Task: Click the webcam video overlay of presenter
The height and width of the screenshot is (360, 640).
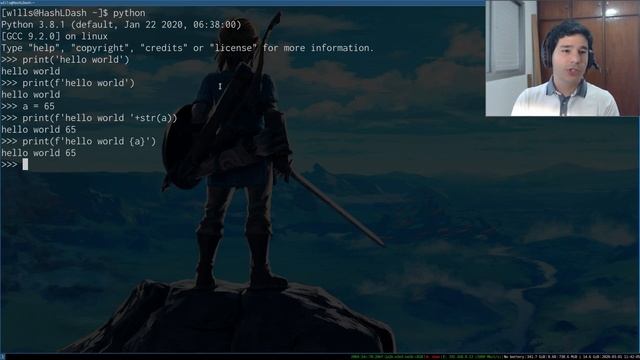Action: click(x=562, y=58)
